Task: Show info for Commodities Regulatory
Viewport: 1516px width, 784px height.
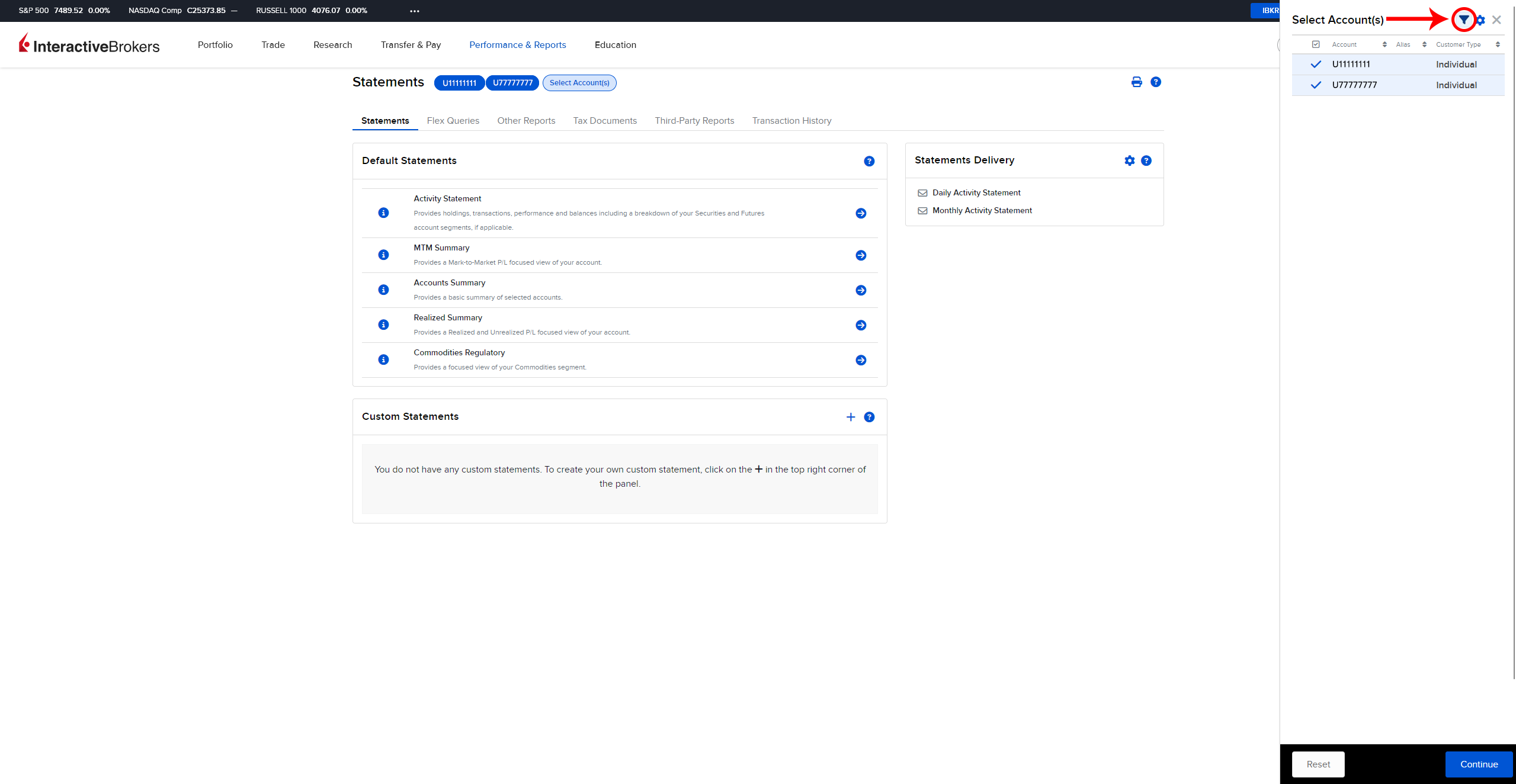Action: click(383, 359)
